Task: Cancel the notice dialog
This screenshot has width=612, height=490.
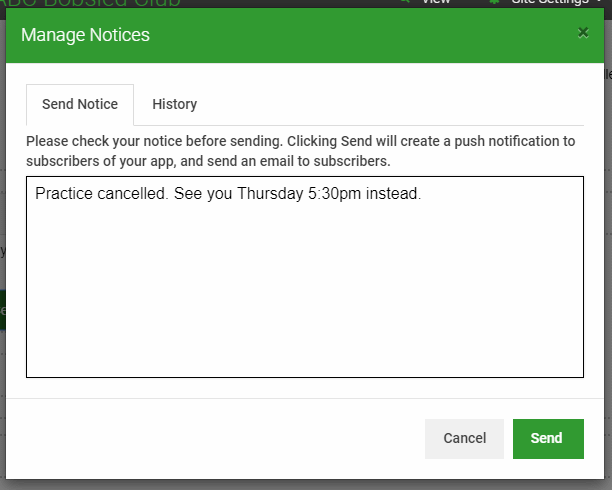Action: 464,438
